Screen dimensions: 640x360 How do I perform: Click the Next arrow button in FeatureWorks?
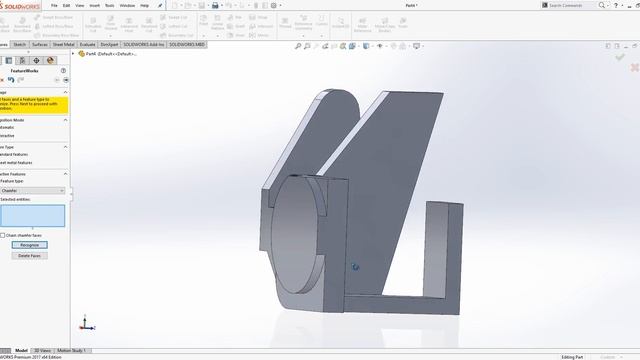point(66,80)
